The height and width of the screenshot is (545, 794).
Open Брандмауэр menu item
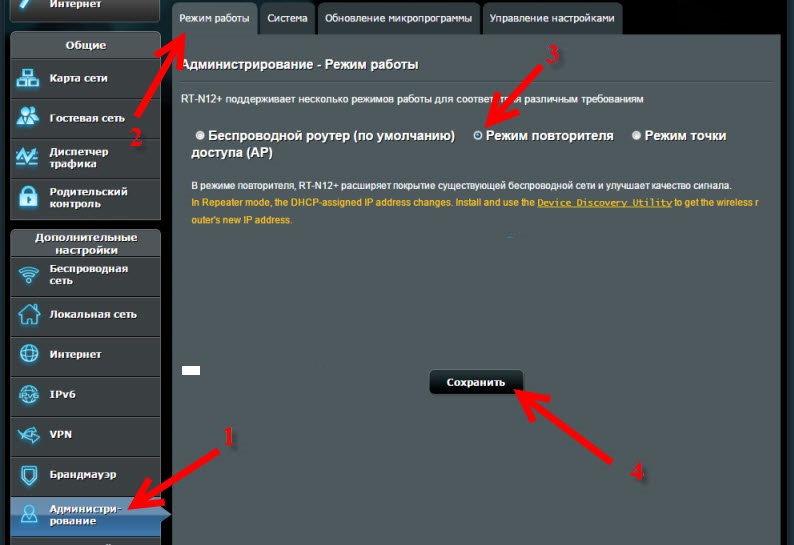pos(85,476)
